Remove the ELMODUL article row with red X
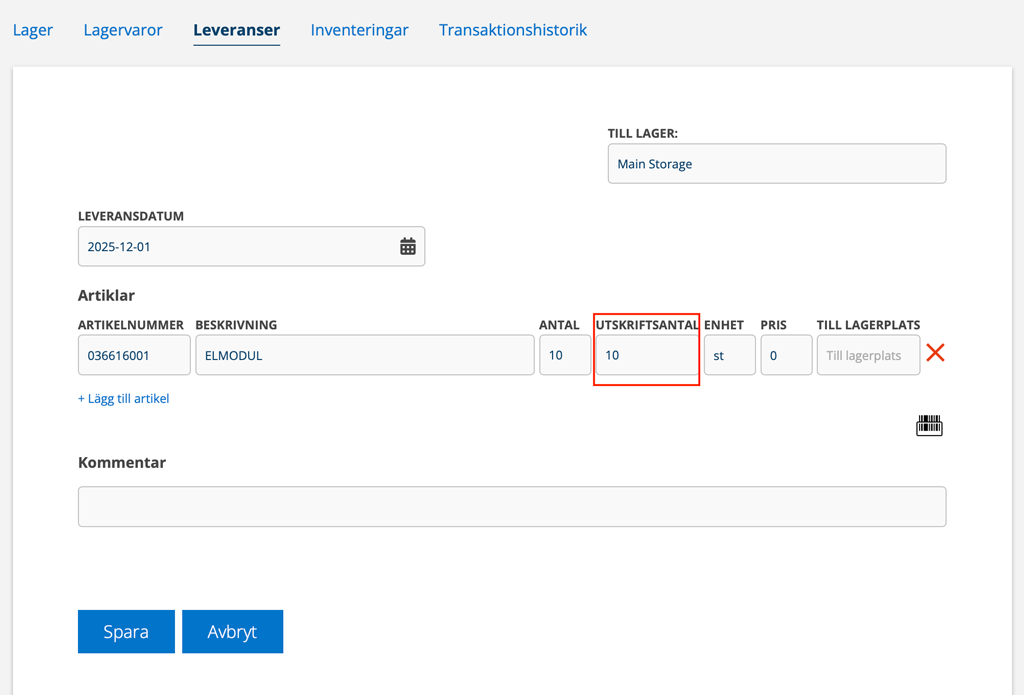The height and width of the screenshot is (695, 1024). point(935,353)
